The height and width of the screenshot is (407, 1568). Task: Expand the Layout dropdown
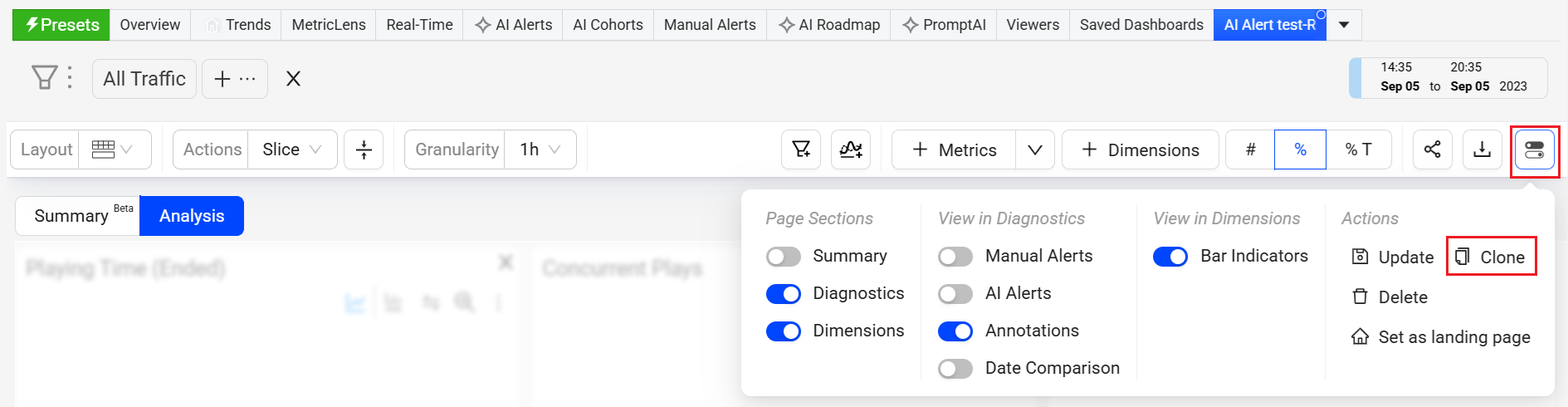pos(114,150)
